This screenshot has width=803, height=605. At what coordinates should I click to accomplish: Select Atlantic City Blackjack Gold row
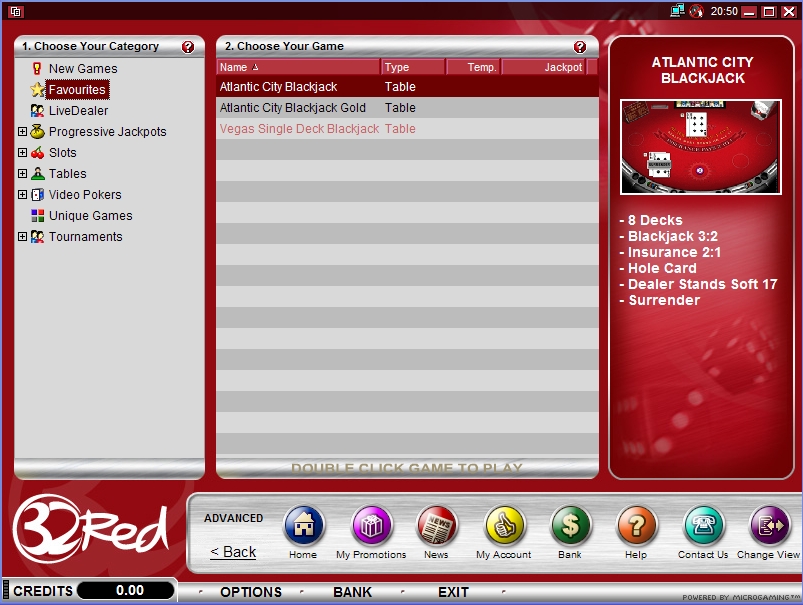[407, 108]
